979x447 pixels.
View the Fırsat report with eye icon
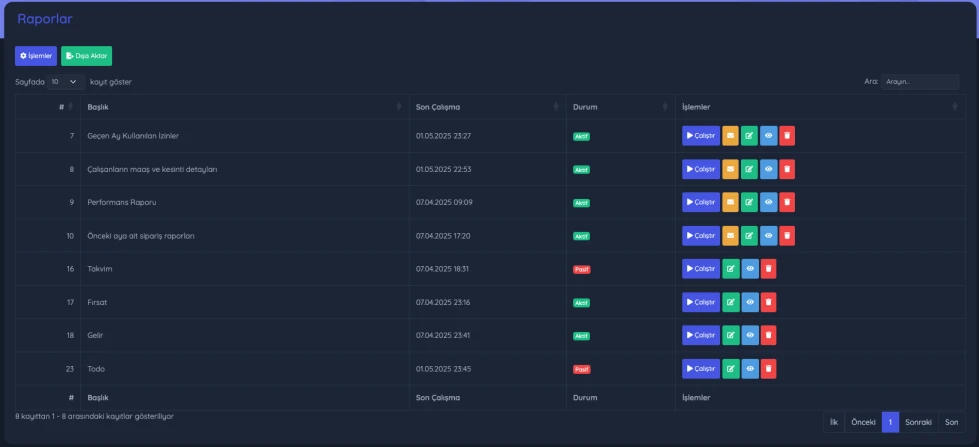click(x=750, y=302)
